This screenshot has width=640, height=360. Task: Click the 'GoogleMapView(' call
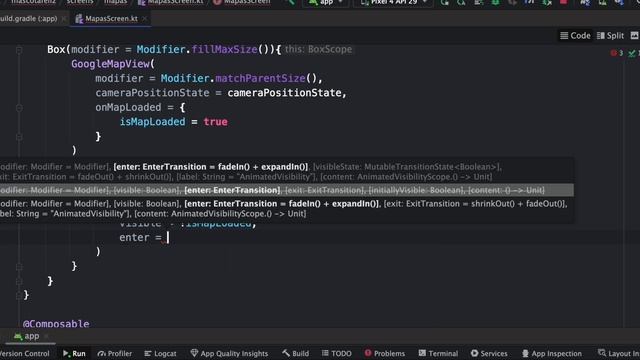click(x=113, y=64)
